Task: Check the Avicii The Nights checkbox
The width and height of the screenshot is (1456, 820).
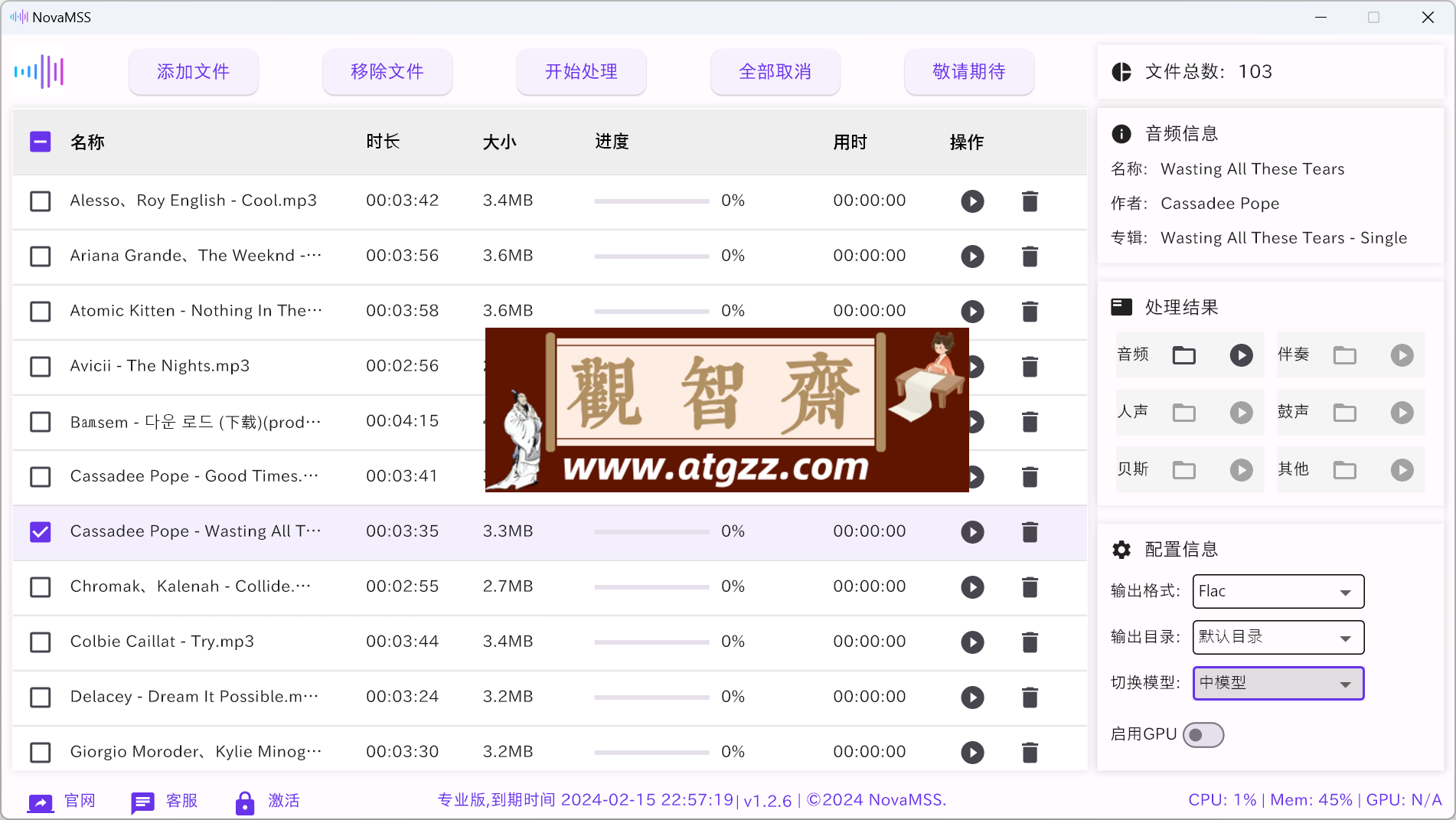Action: [40, 367]
